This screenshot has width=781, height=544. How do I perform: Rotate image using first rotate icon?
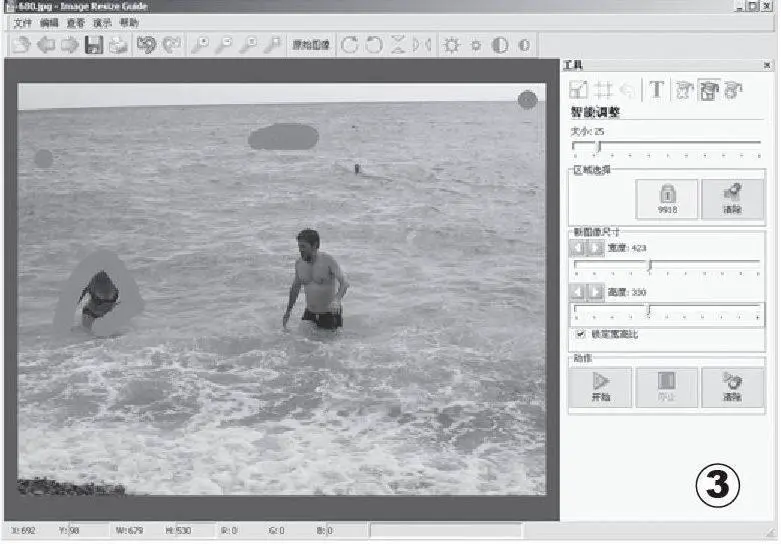pyautogui.click(x=349, y=45)
